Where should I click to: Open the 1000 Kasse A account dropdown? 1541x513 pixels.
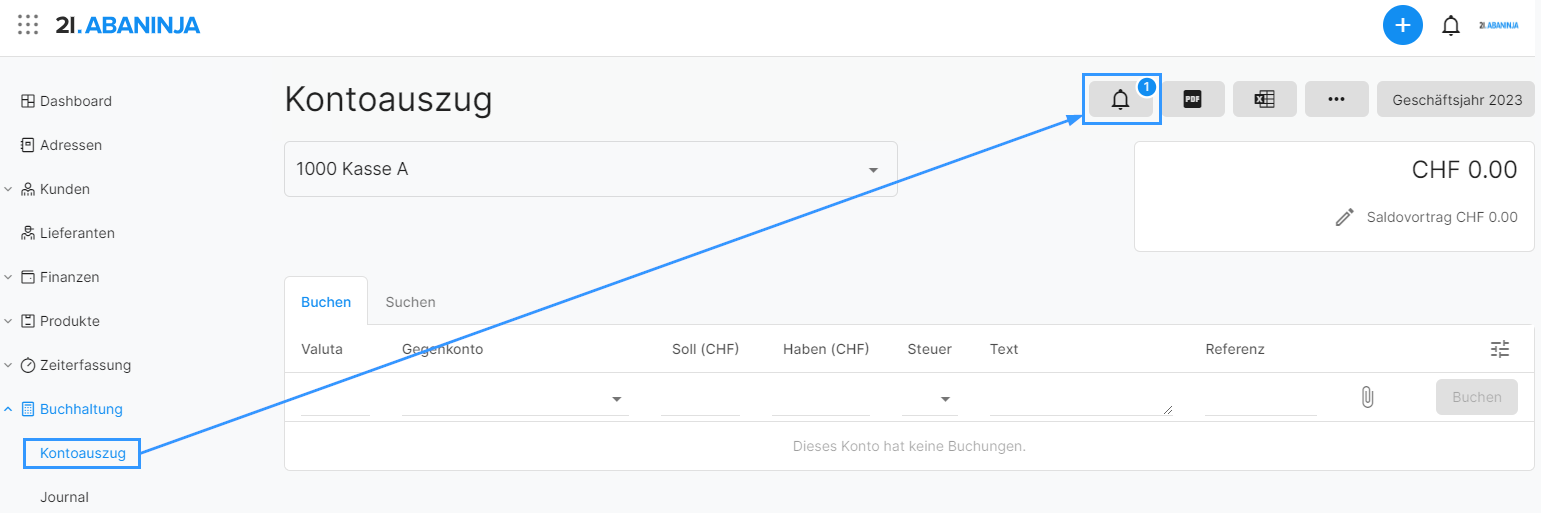coord(591,169)
